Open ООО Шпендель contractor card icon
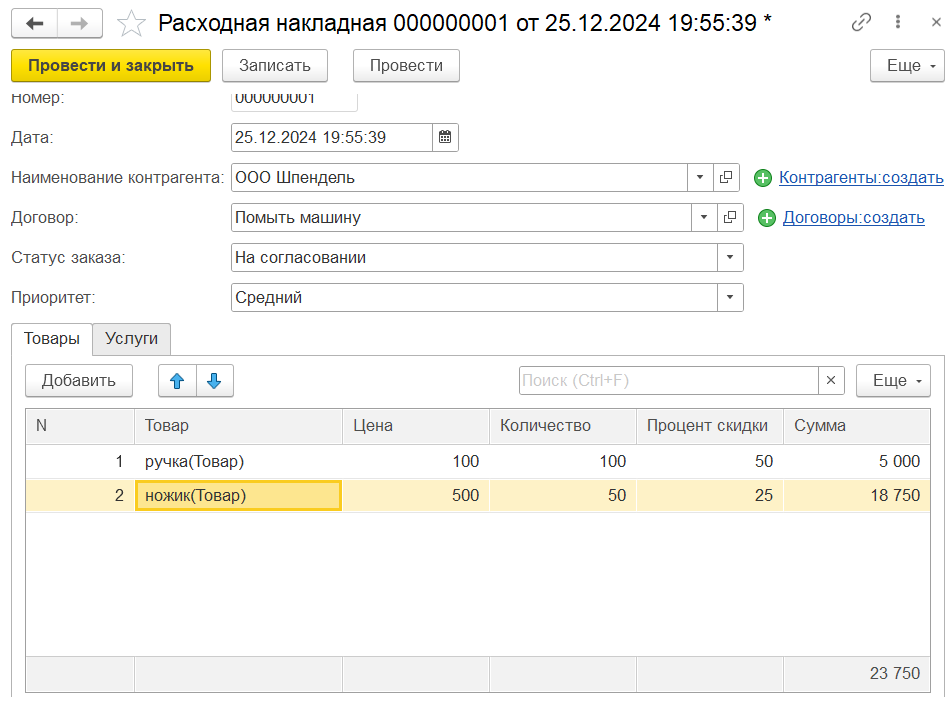 726,178
